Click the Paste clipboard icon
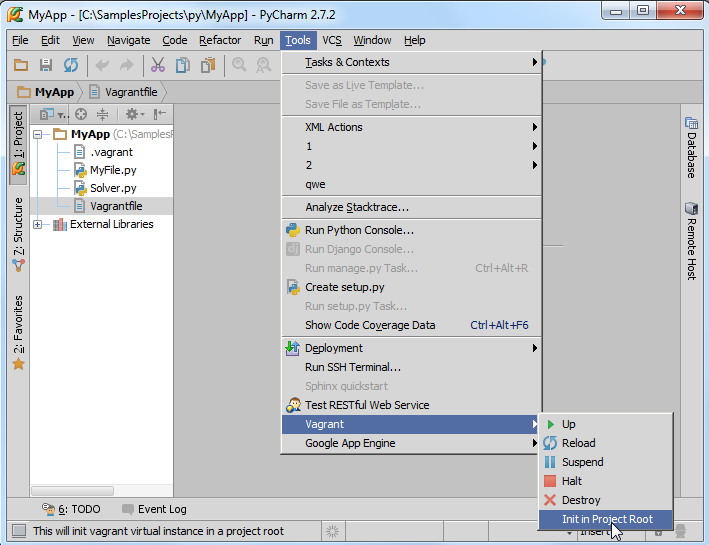 [208, 66]
